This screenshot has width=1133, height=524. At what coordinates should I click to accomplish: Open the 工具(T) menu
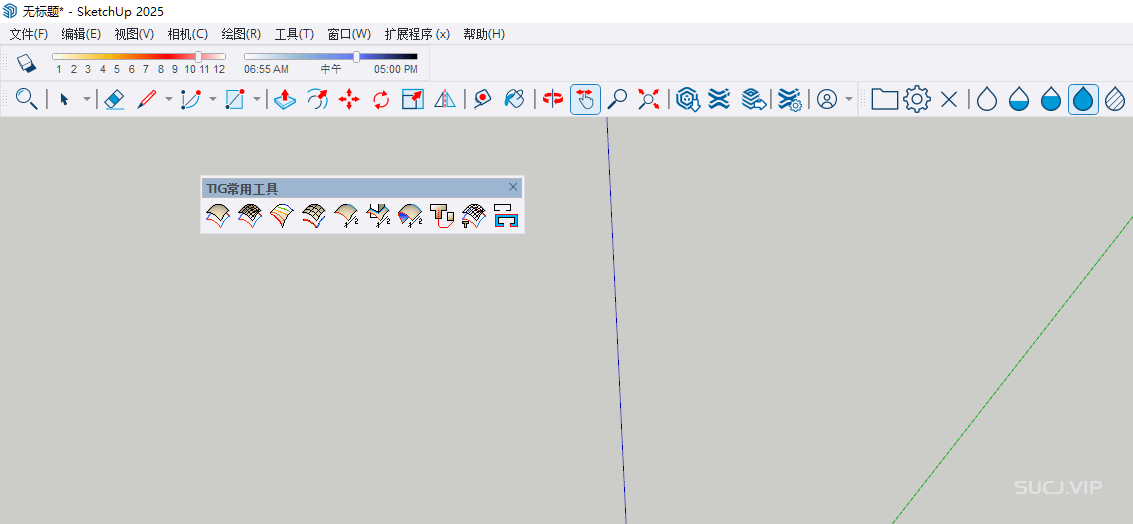[294, 34]
